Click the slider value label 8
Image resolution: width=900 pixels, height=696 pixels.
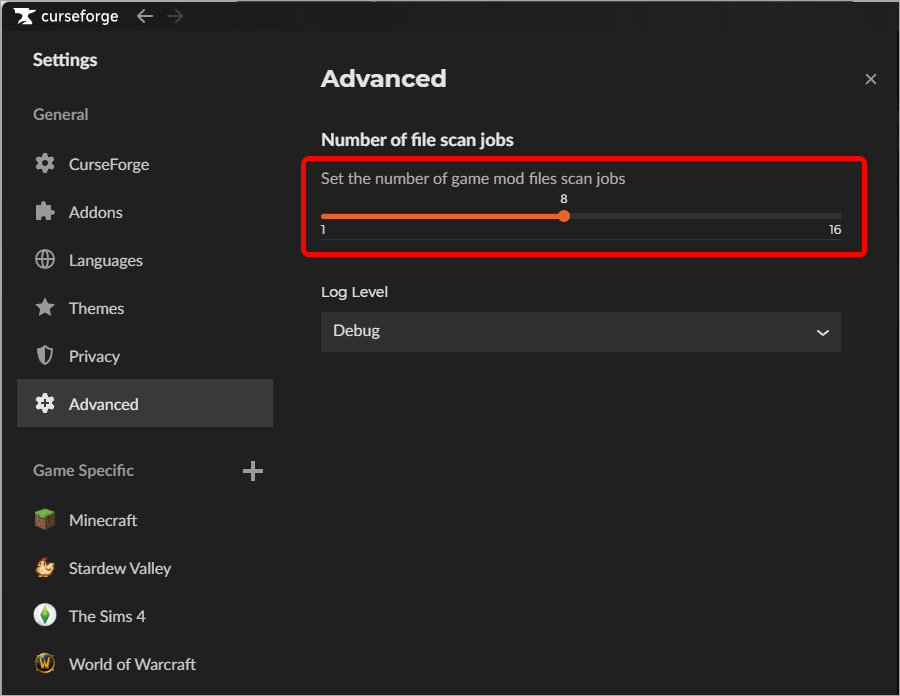click(564, 199)
